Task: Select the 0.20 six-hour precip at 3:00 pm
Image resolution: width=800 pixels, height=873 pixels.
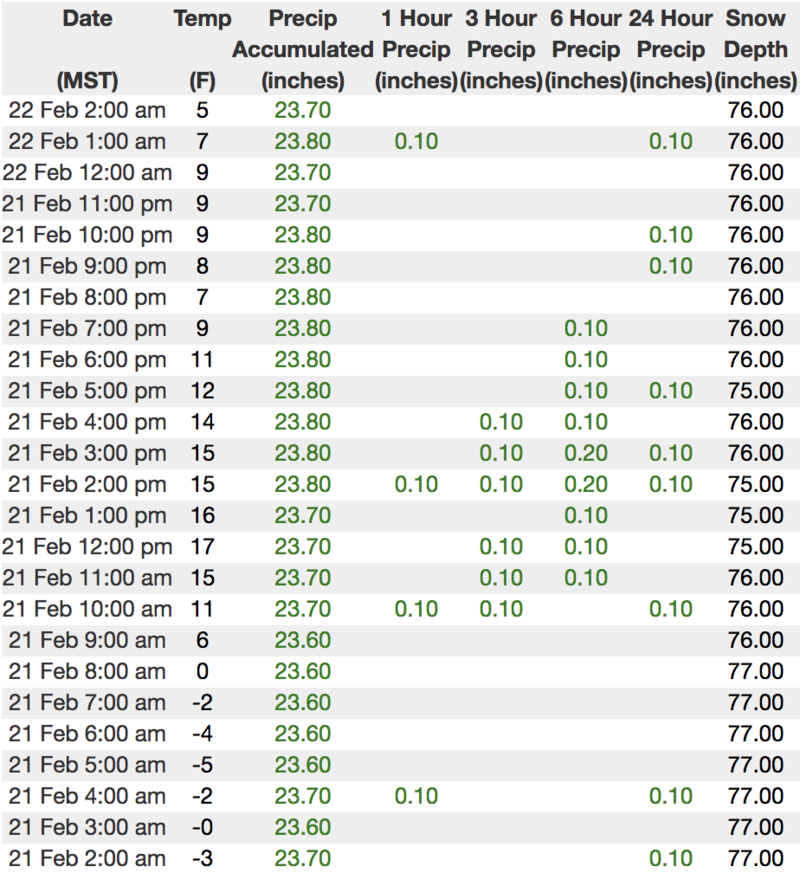Action: point(586,453)
